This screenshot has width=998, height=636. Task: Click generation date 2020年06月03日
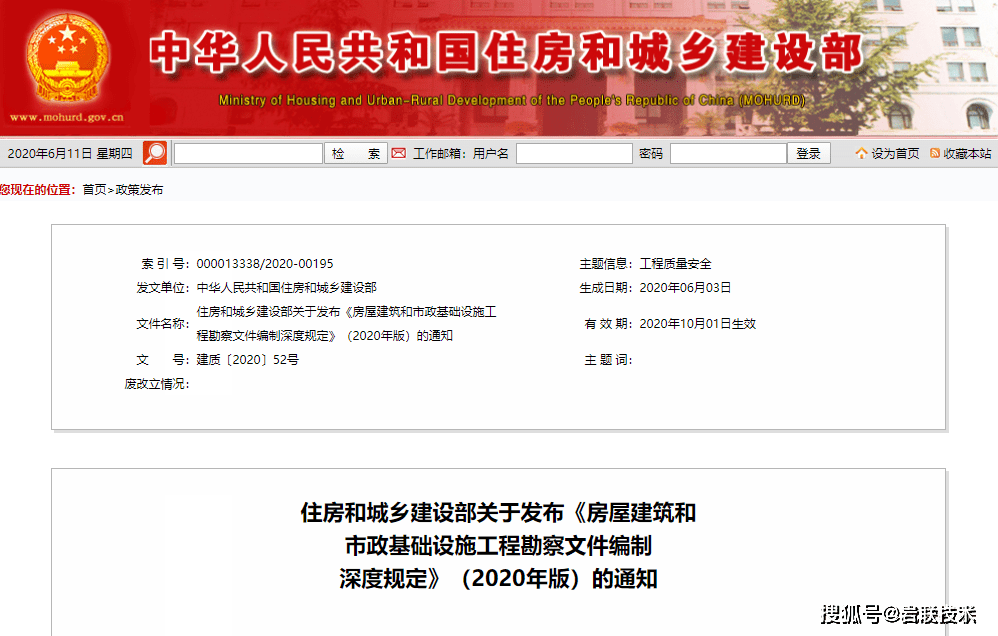685,288
